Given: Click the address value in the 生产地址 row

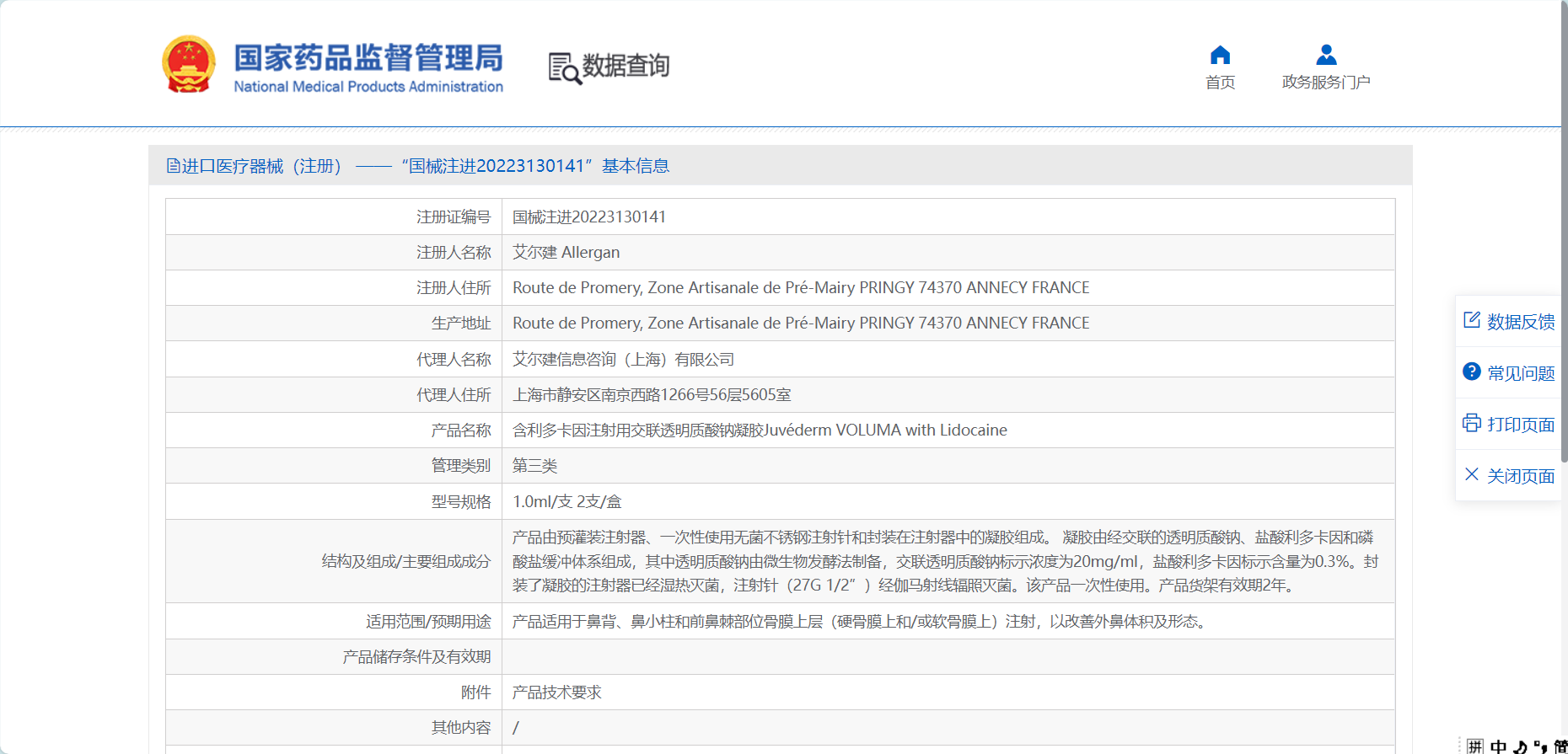Looking at the screenshot, I should [801, 324].
